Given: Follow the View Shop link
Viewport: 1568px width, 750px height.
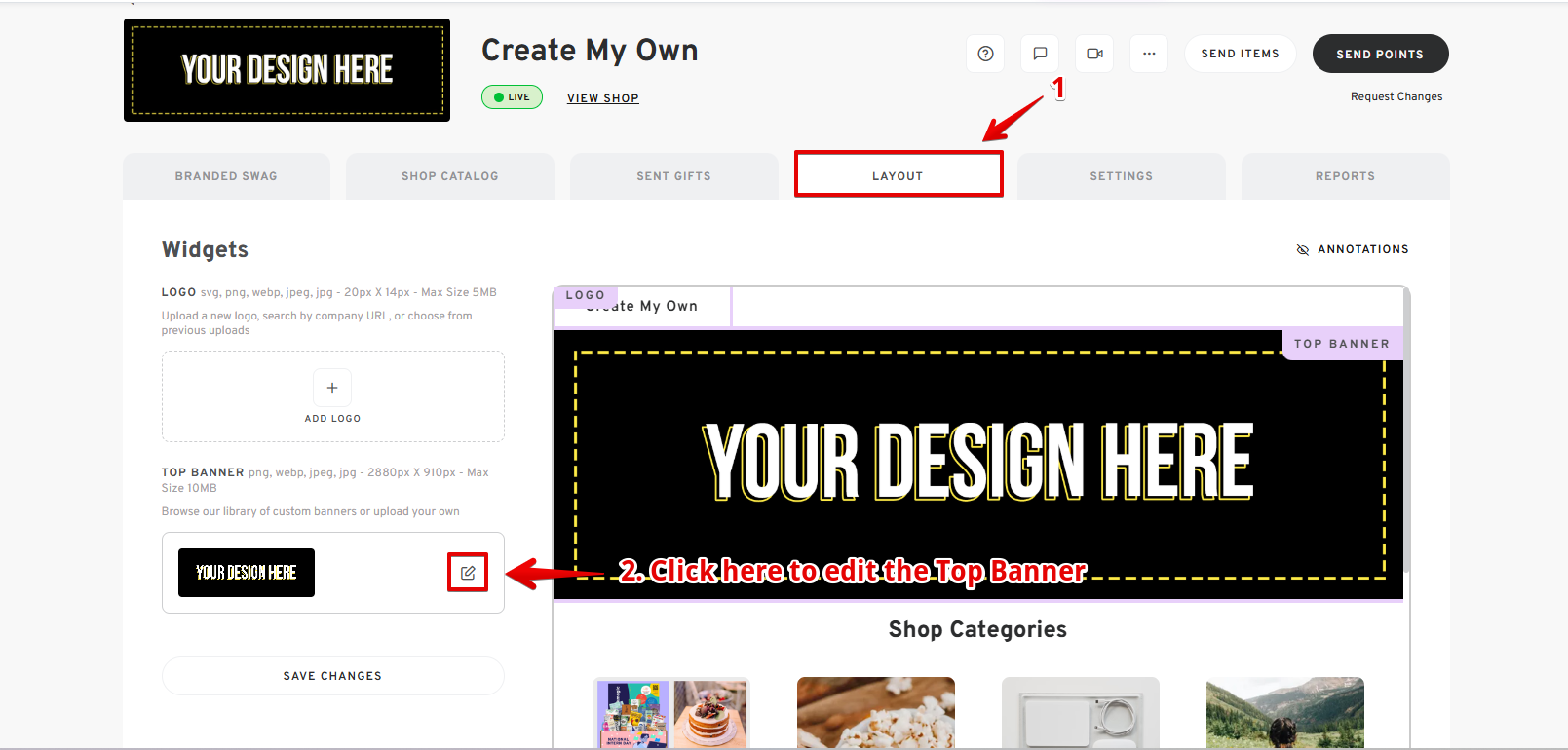Looking at the screenshot, I should pyautogui.click(x=603, y=98).
